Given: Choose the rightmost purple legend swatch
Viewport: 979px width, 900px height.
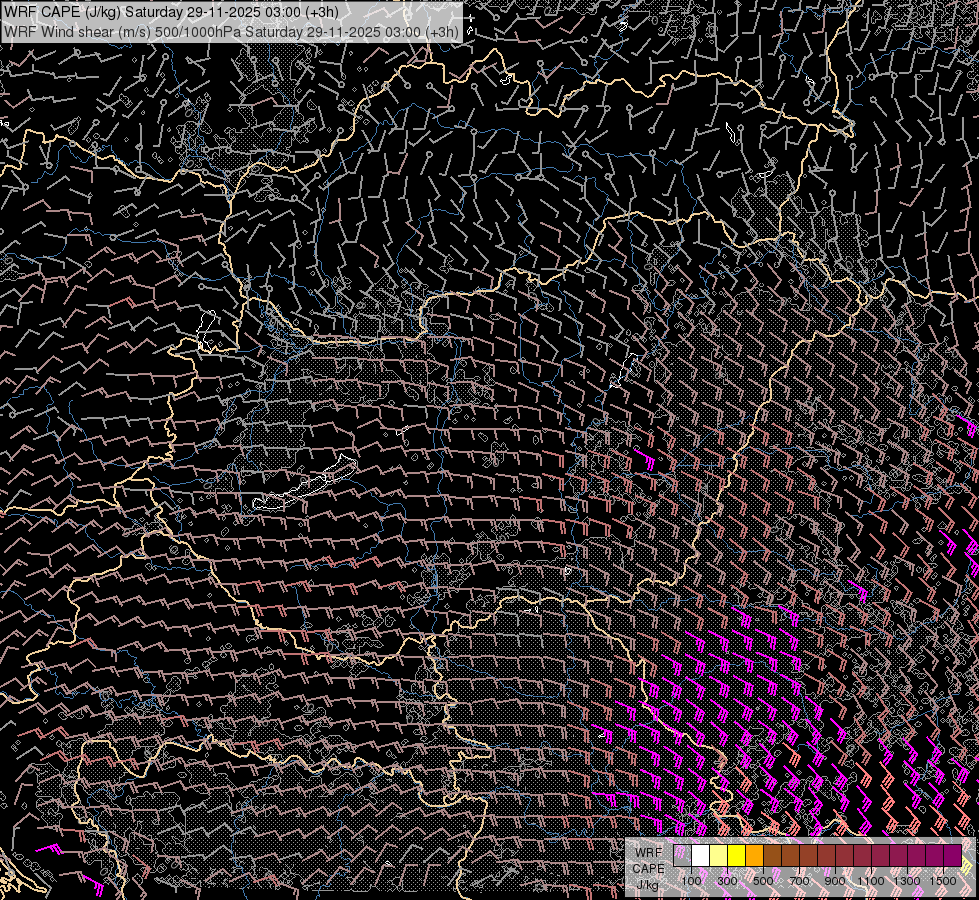Looking at the screenshot, I should [x=952, y=856].
